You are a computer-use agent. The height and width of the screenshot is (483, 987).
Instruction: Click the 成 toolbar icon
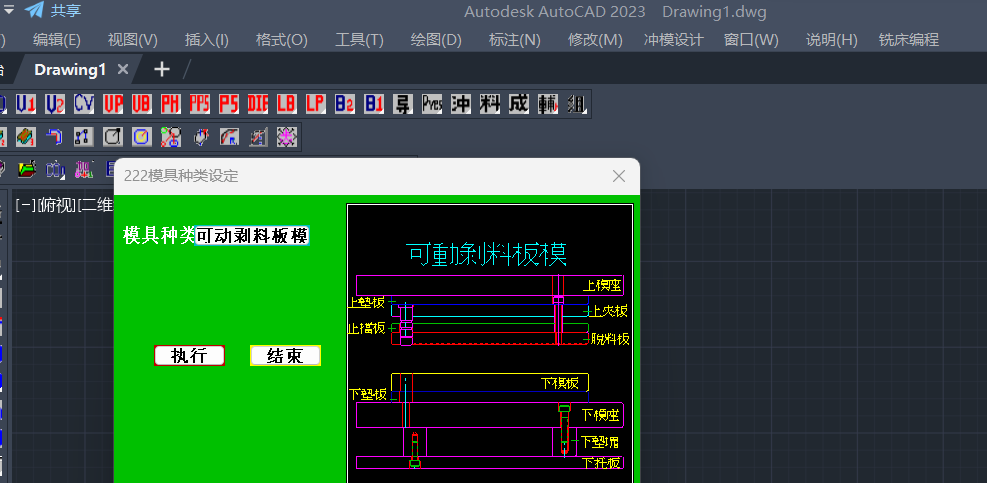click(519, 103)
